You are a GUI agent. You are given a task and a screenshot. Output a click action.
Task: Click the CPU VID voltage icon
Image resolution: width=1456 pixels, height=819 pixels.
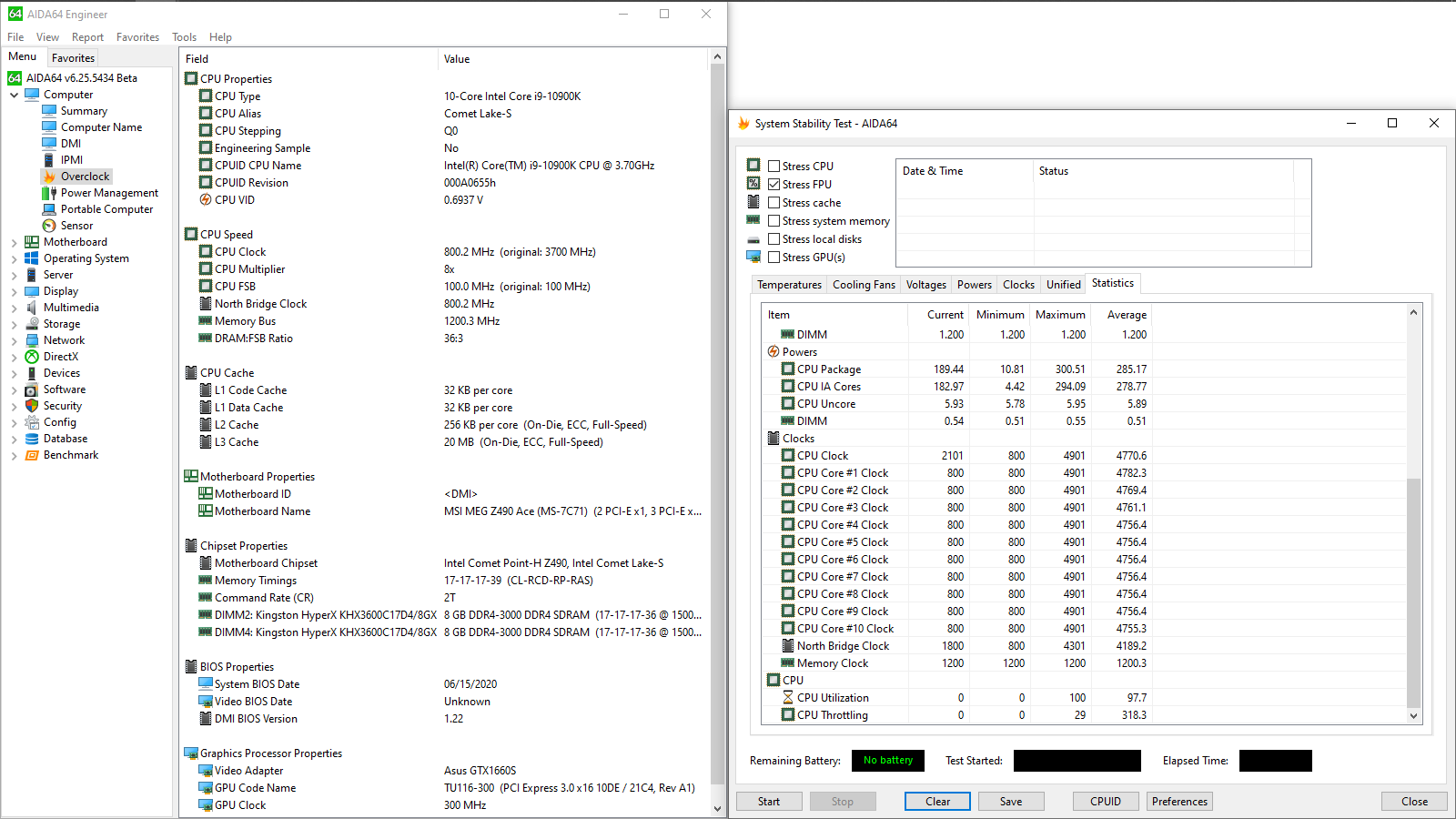coord(206,200)
